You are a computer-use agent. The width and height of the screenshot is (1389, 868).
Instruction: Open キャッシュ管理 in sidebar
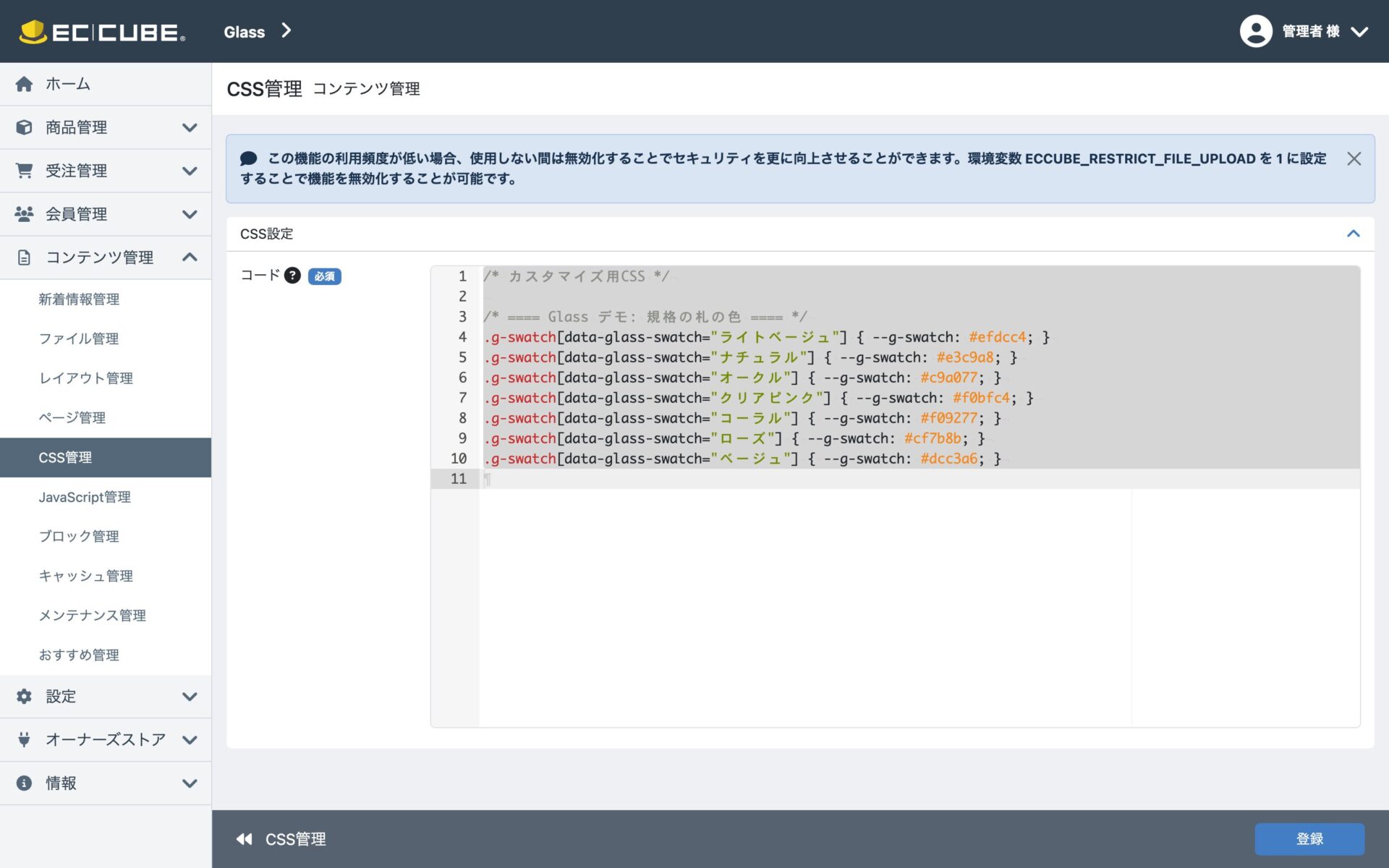(106, 576)
